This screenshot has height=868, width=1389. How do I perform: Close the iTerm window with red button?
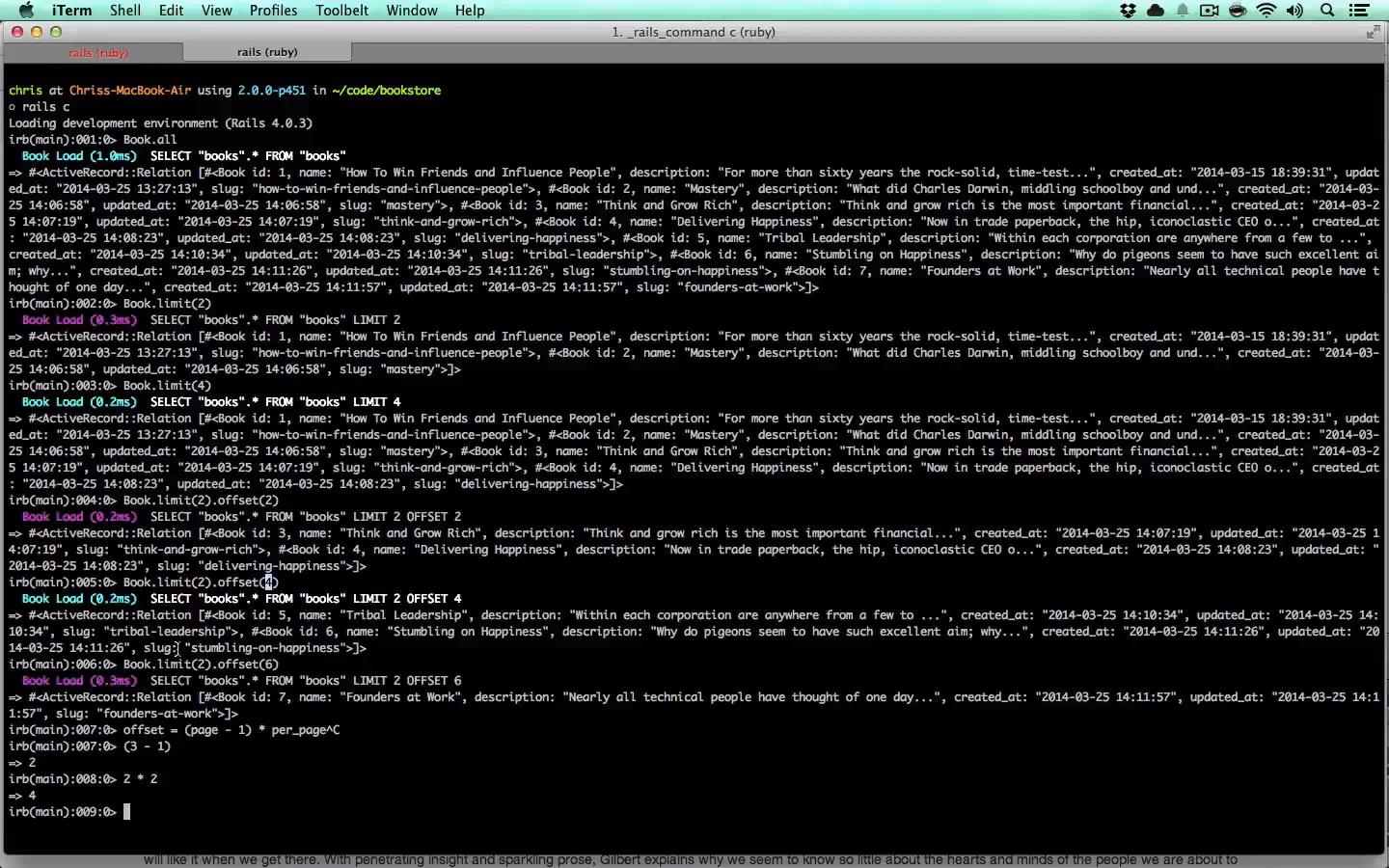(x=17, y=32)
